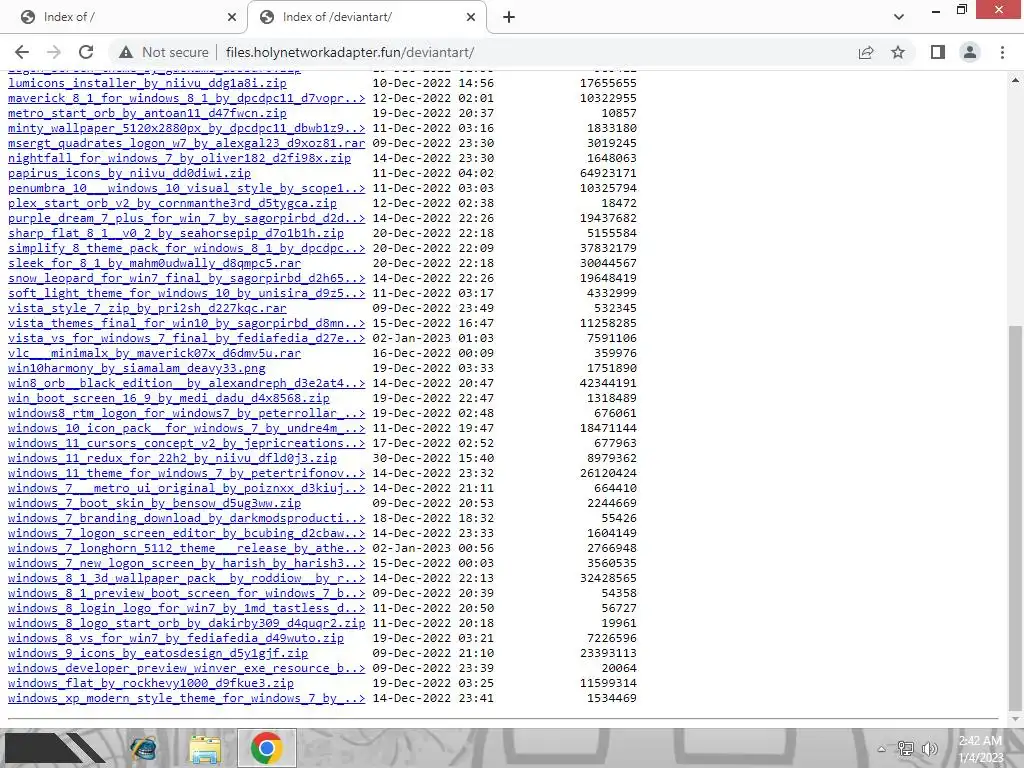Open win10harmony_by_siamalam png image
The image size is (1024, 768).
[136, 368]
